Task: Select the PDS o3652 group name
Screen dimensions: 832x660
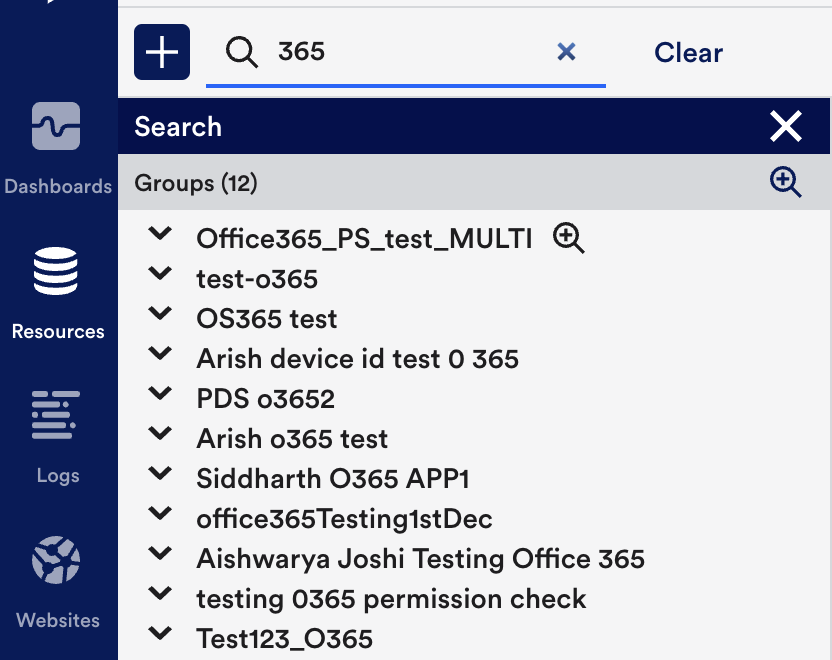Action: pyautogui.click(x=265, y=399)
